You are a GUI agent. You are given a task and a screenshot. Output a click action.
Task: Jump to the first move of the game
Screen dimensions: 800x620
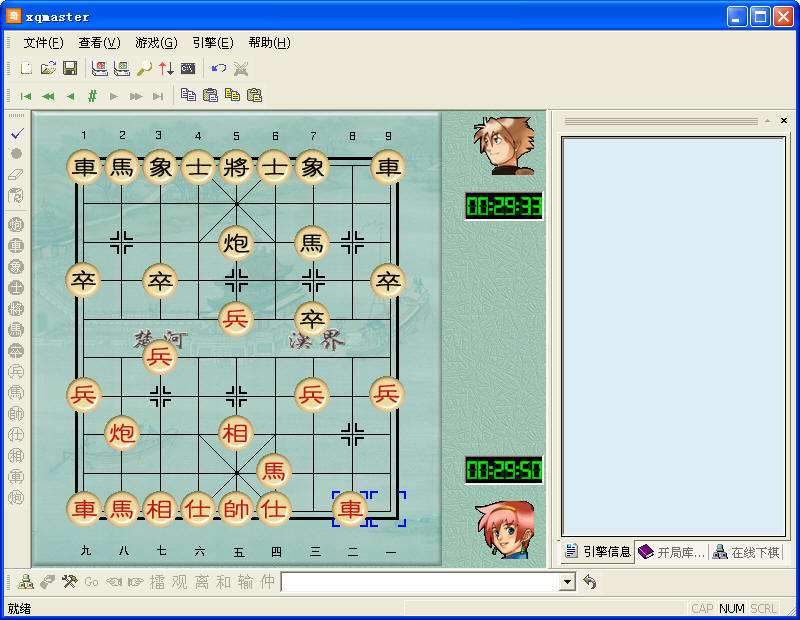pos(26,95)
